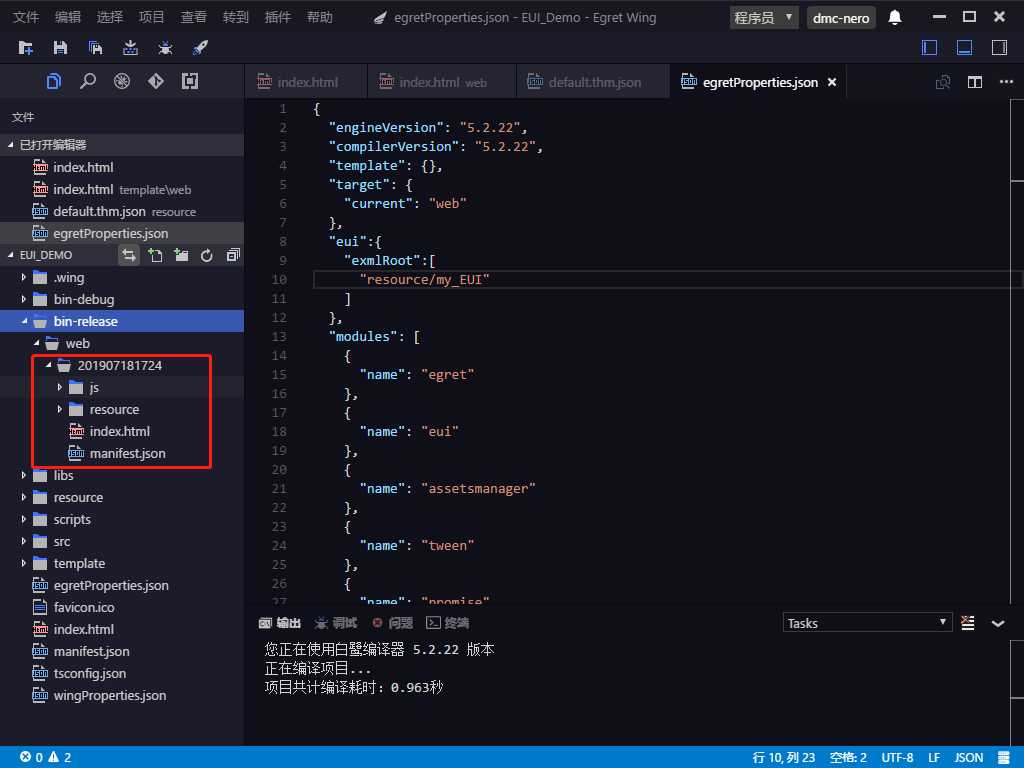1024x768 pixels.
Task: Clear the output panel
Action: pos(968,623)
